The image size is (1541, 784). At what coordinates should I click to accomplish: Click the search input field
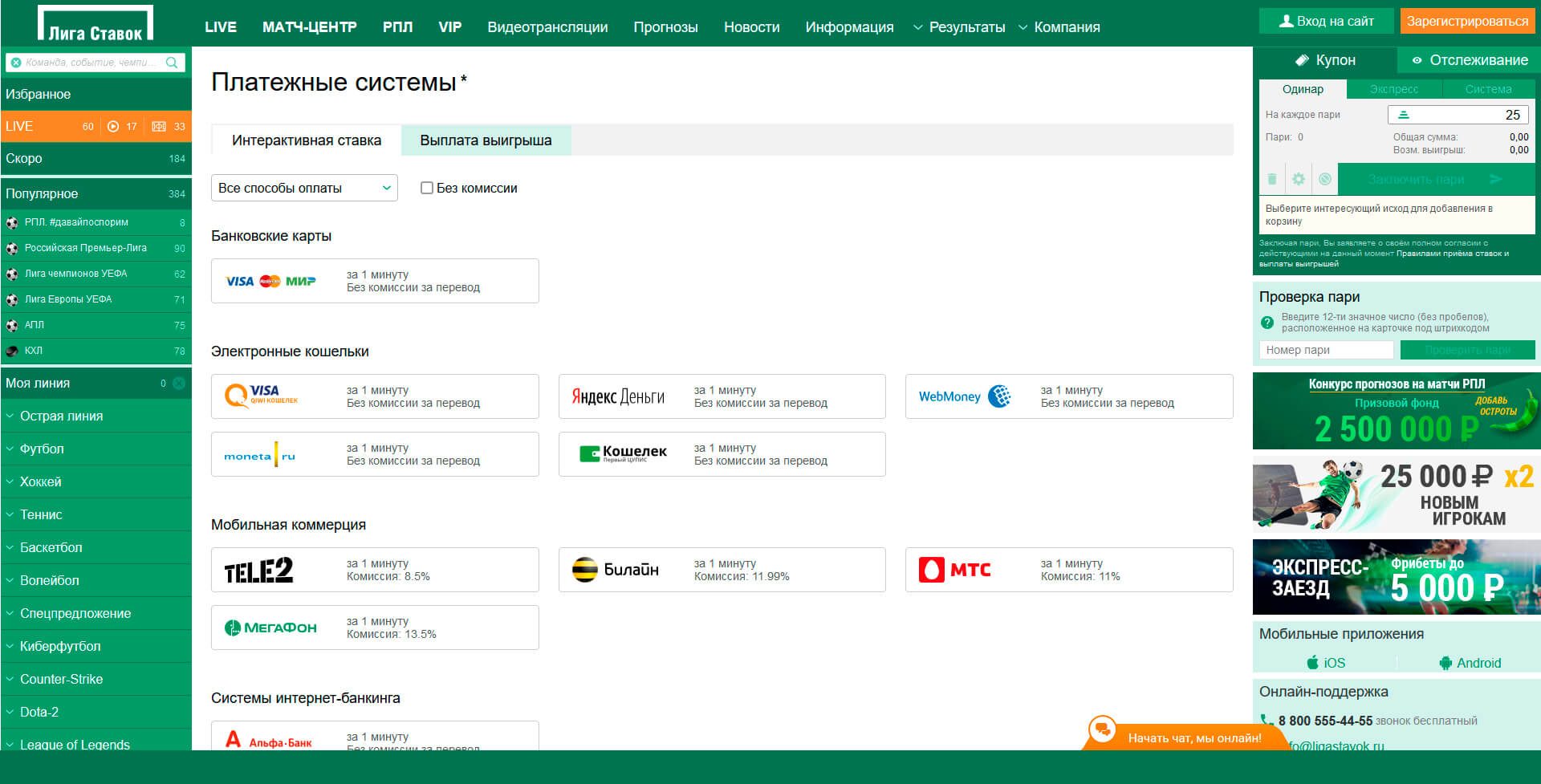(95, 63)
